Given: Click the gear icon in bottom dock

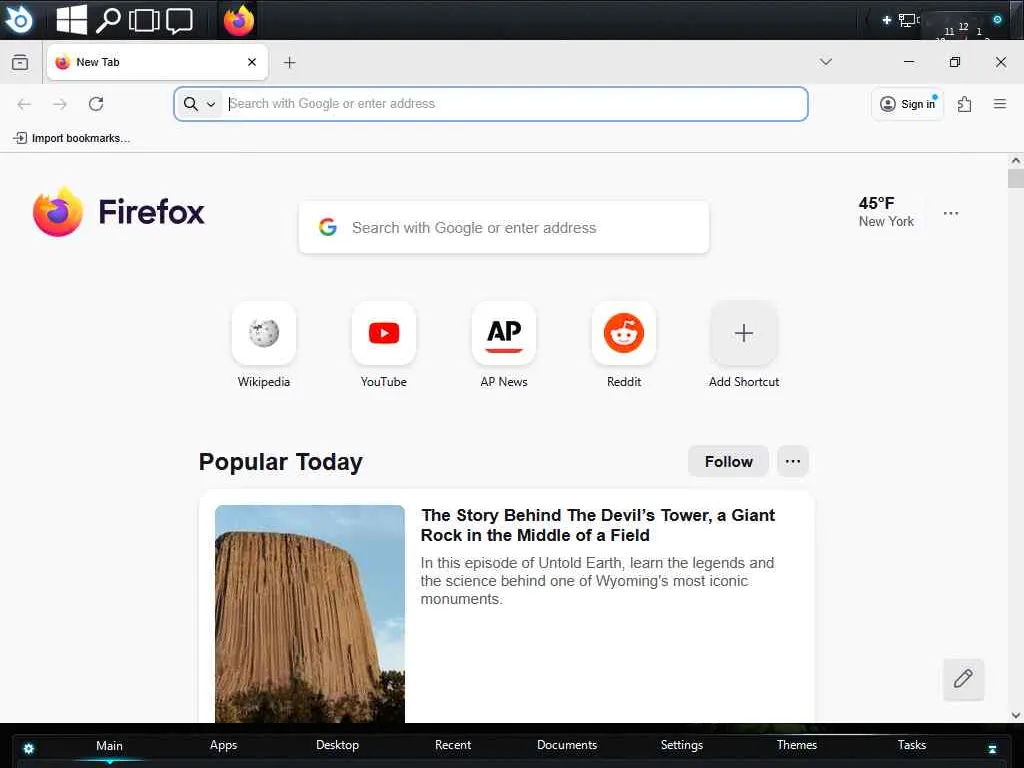Looking at the screenshot, I should pyautogui.click(x=29, y=748).
